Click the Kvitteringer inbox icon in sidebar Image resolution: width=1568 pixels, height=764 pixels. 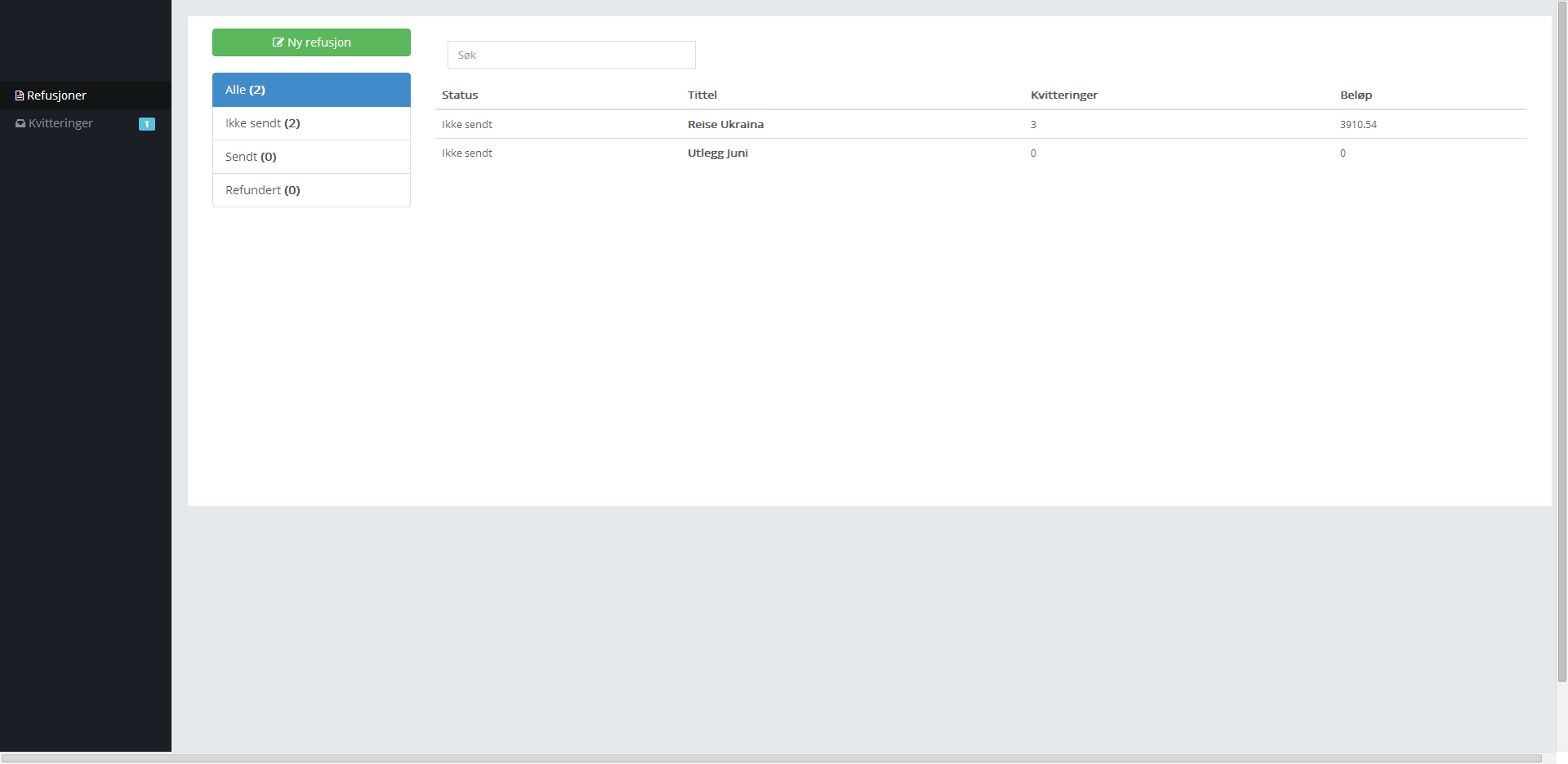coord(20,123)
